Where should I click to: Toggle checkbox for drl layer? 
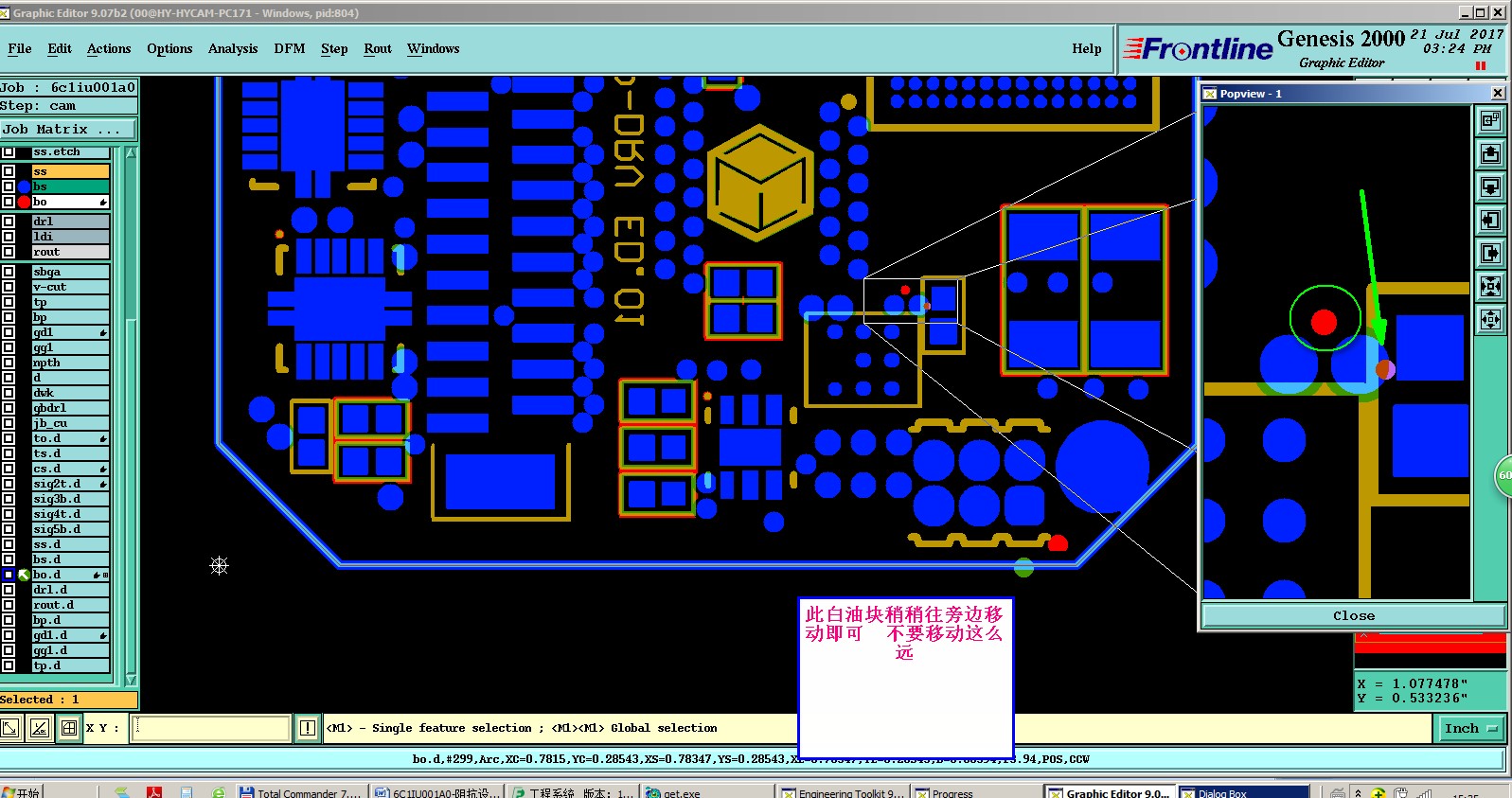coord(9,222)
